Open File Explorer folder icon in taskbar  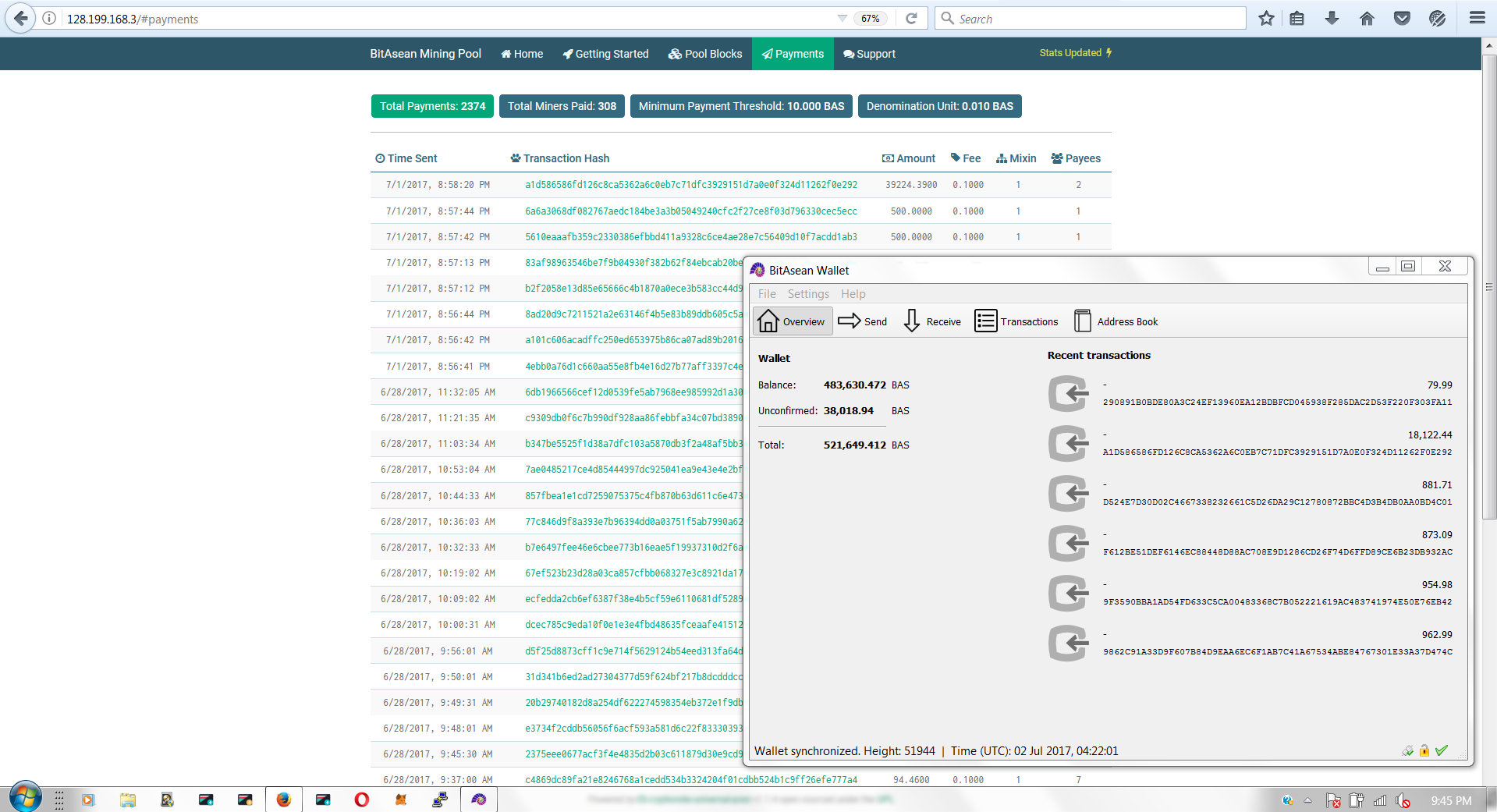tap(128, 800)
